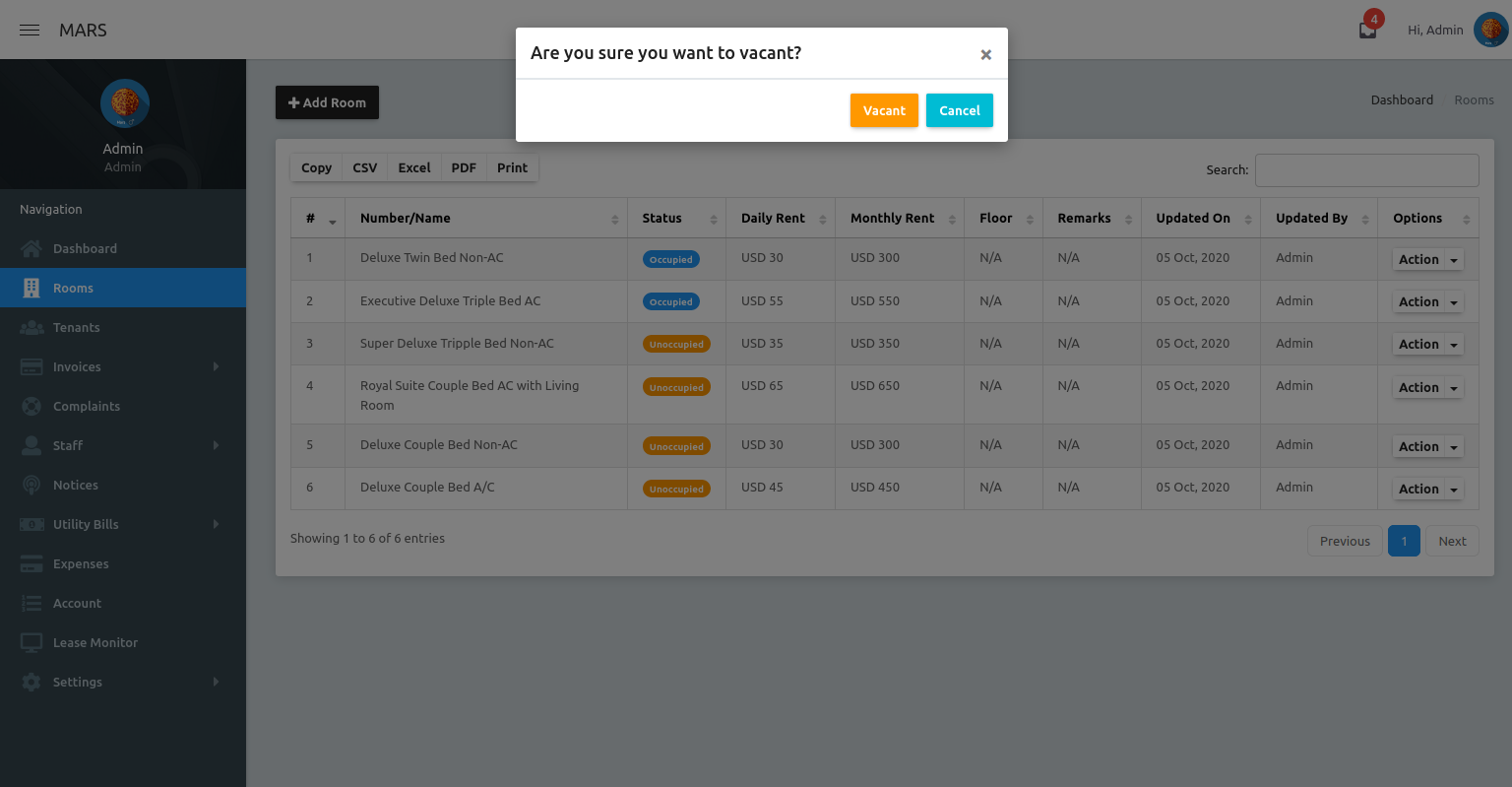This screenshot has height=787, width=1512.
Task: Expand the Settings sidebar submenu
Action: pyautogui.click(x=79, y=682)
